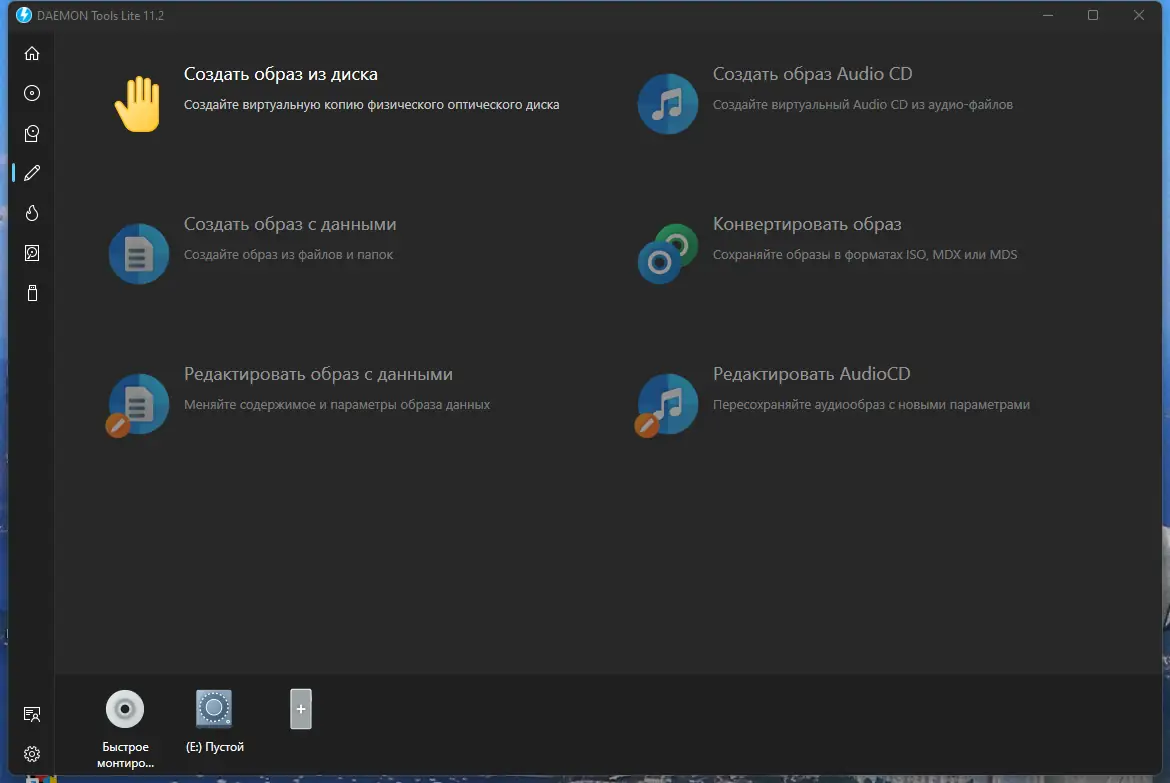Minimize the DAEMON Tools window
The image size is (1170, 783).
1048,15
